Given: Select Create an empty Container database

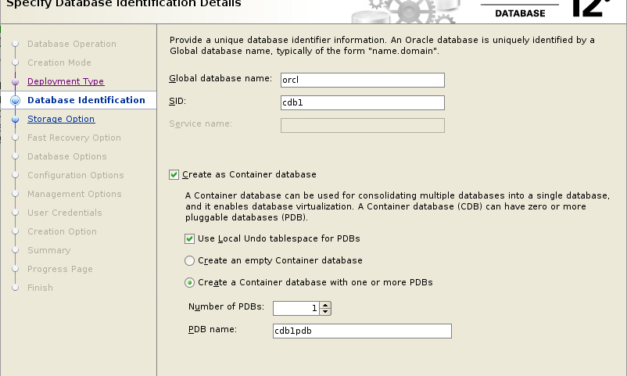Looking at the screenshot, I should [190, 261].
